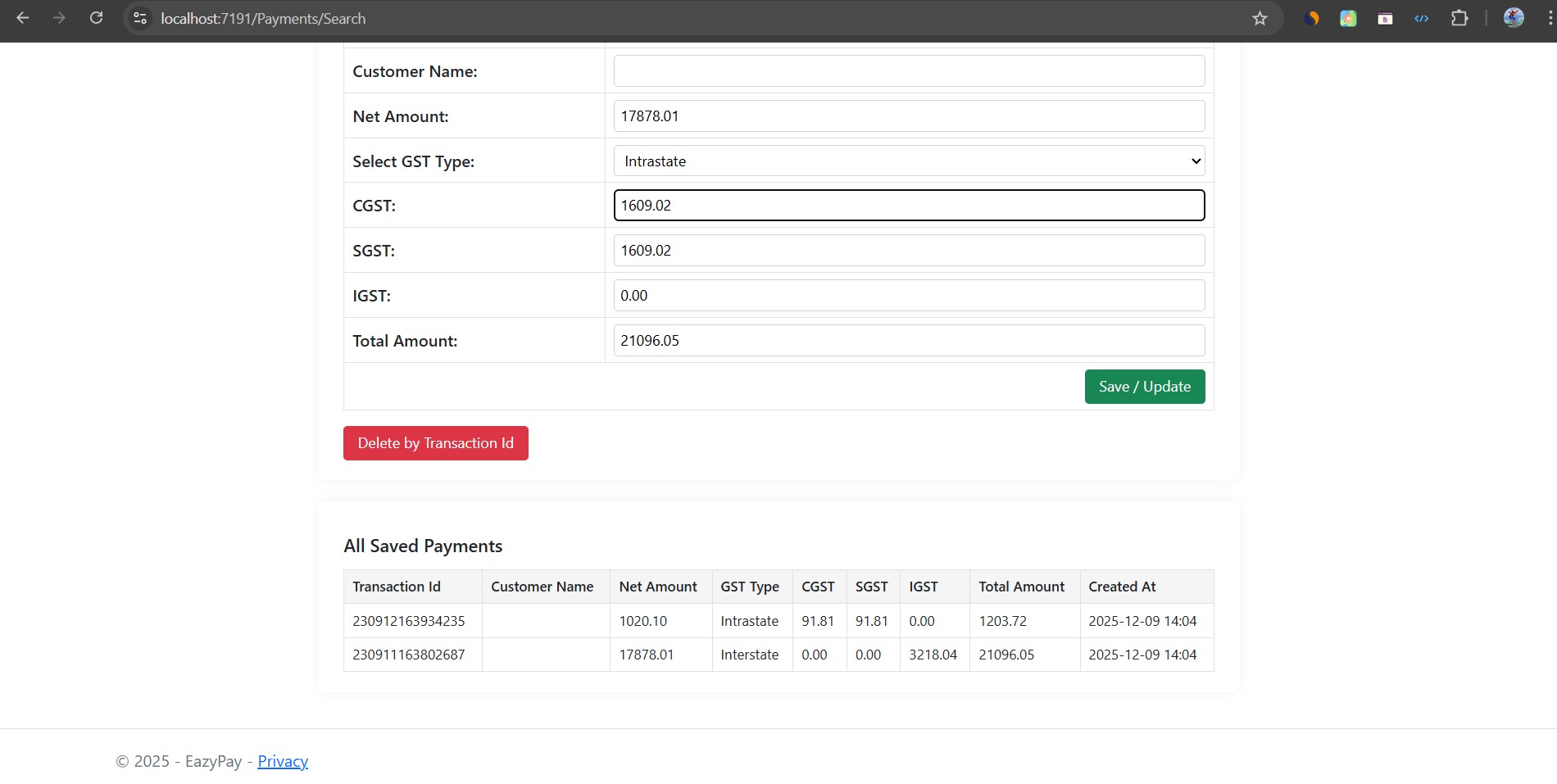Open the browser Extensions puzzle icon
This screenshot has height=784, width=1557.
click(x=1459, y=18)
